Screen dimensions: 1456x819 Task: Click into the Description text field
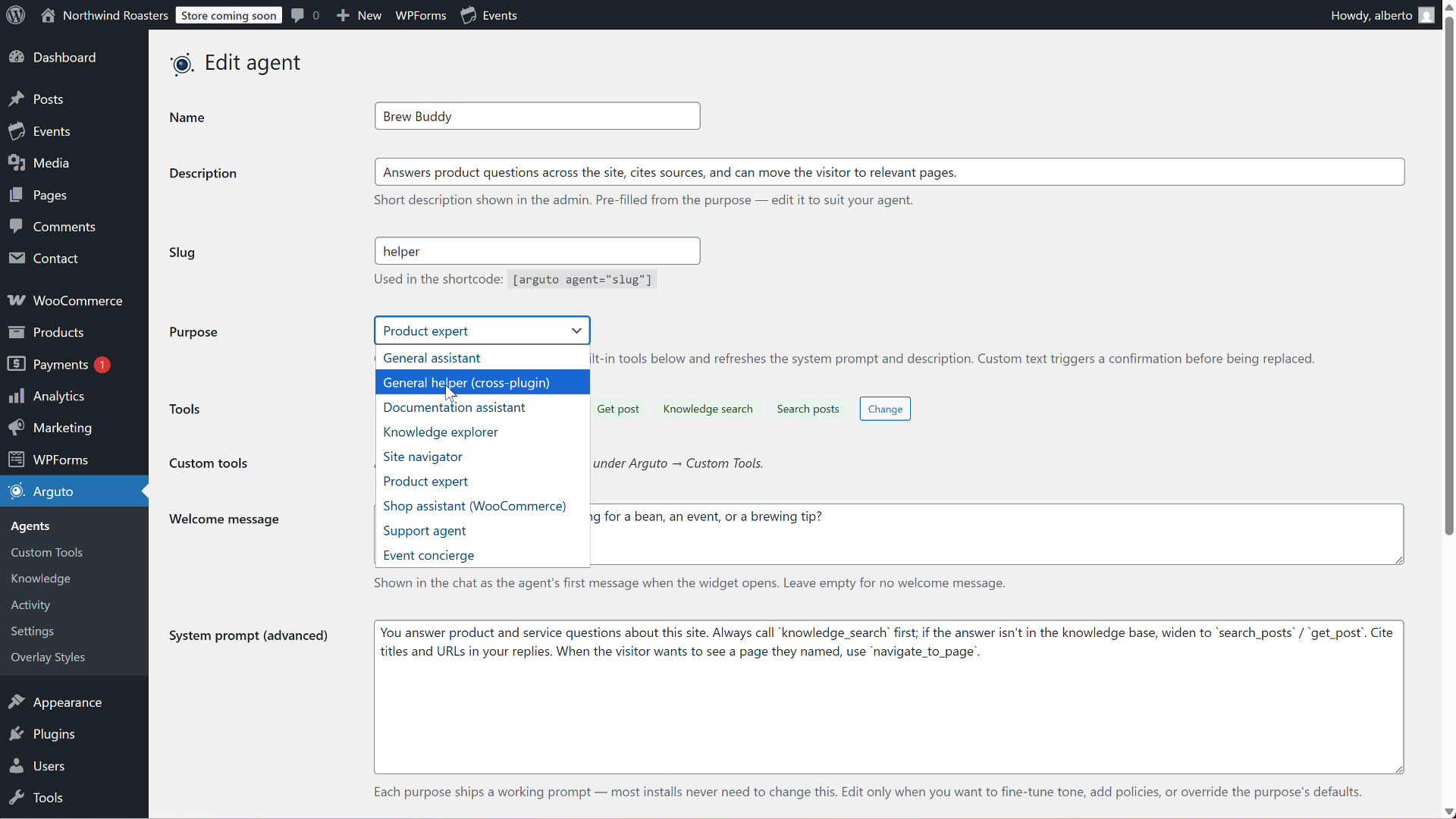pyautogui.click(x=889, y=172)
